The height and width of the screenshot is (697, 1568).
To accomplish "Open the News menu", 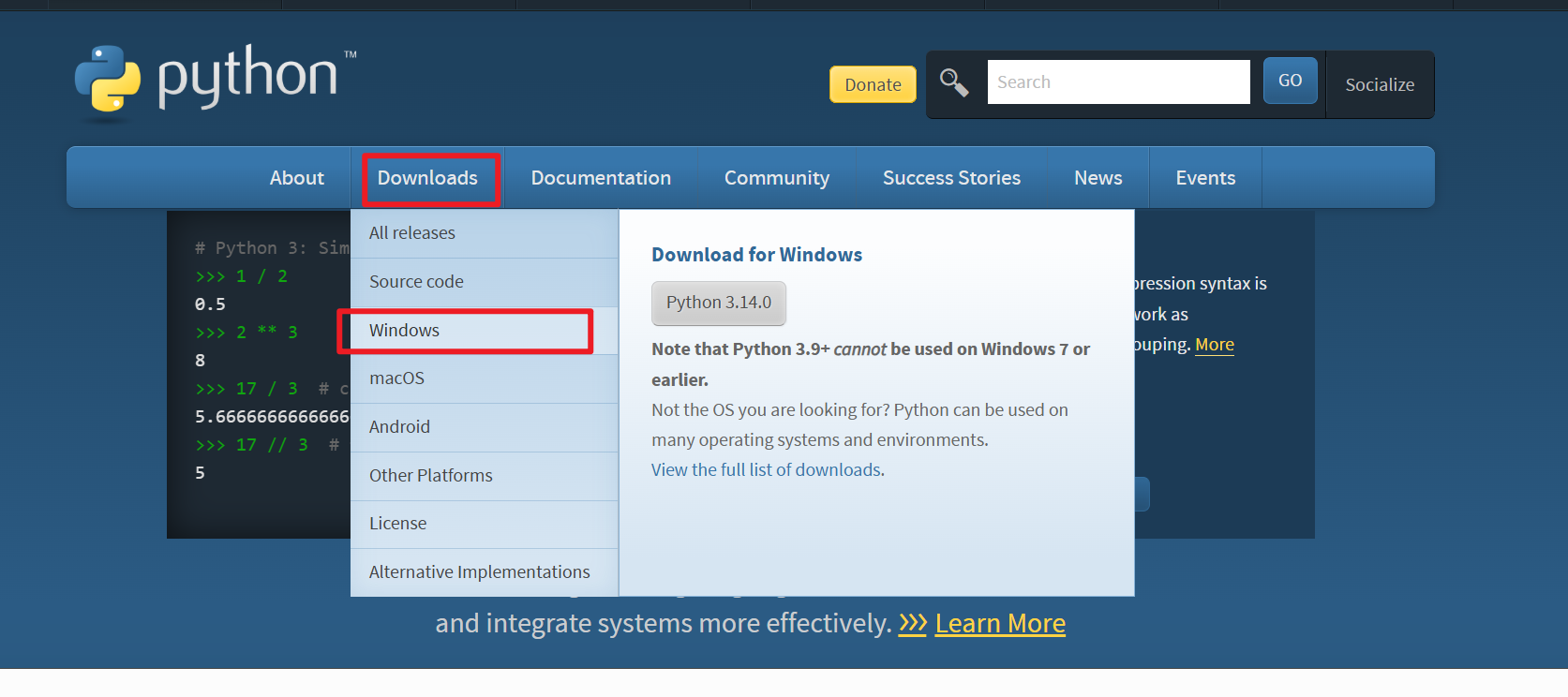I will 1098,178.
